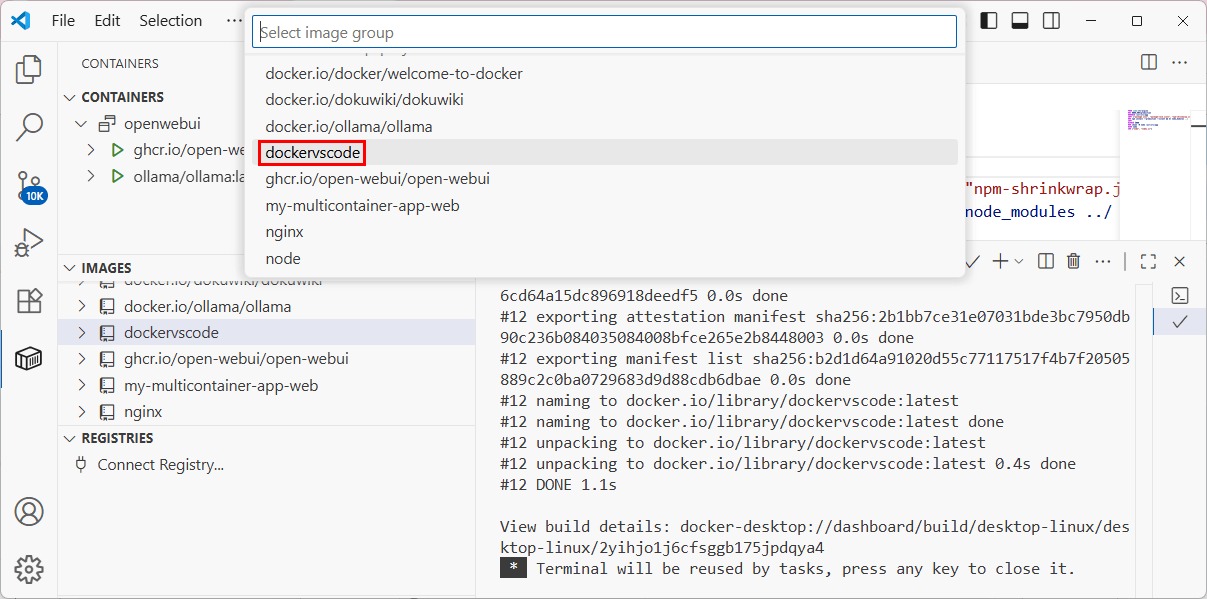This screenshot has width=1207, height=599.
Task: Open the Explorer view in activity bar
Action: (29, 69)
